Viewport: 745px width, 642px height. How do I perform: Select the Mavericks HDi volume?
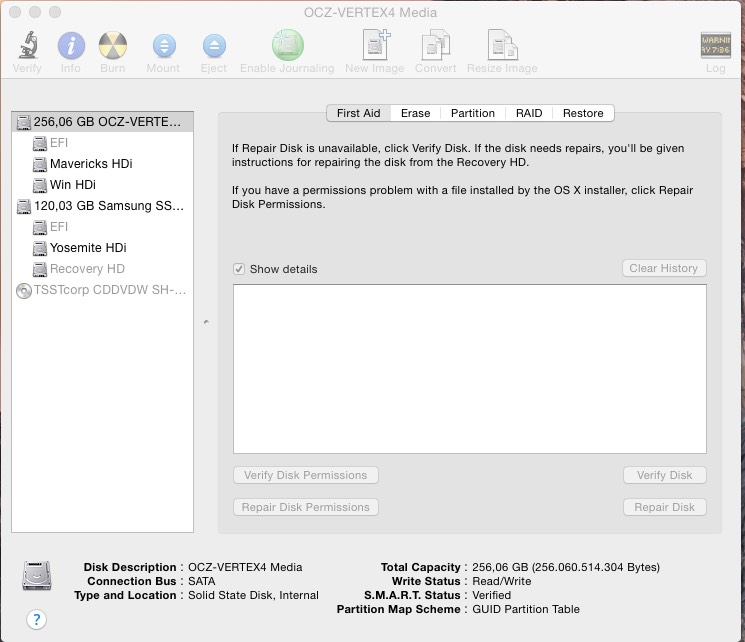click(103, 163)
